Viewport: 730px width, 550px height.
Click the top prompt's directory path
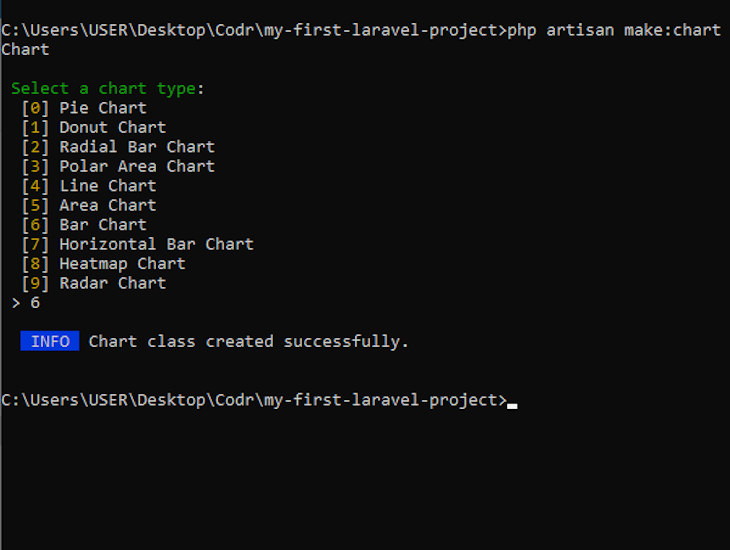point(253,30)
